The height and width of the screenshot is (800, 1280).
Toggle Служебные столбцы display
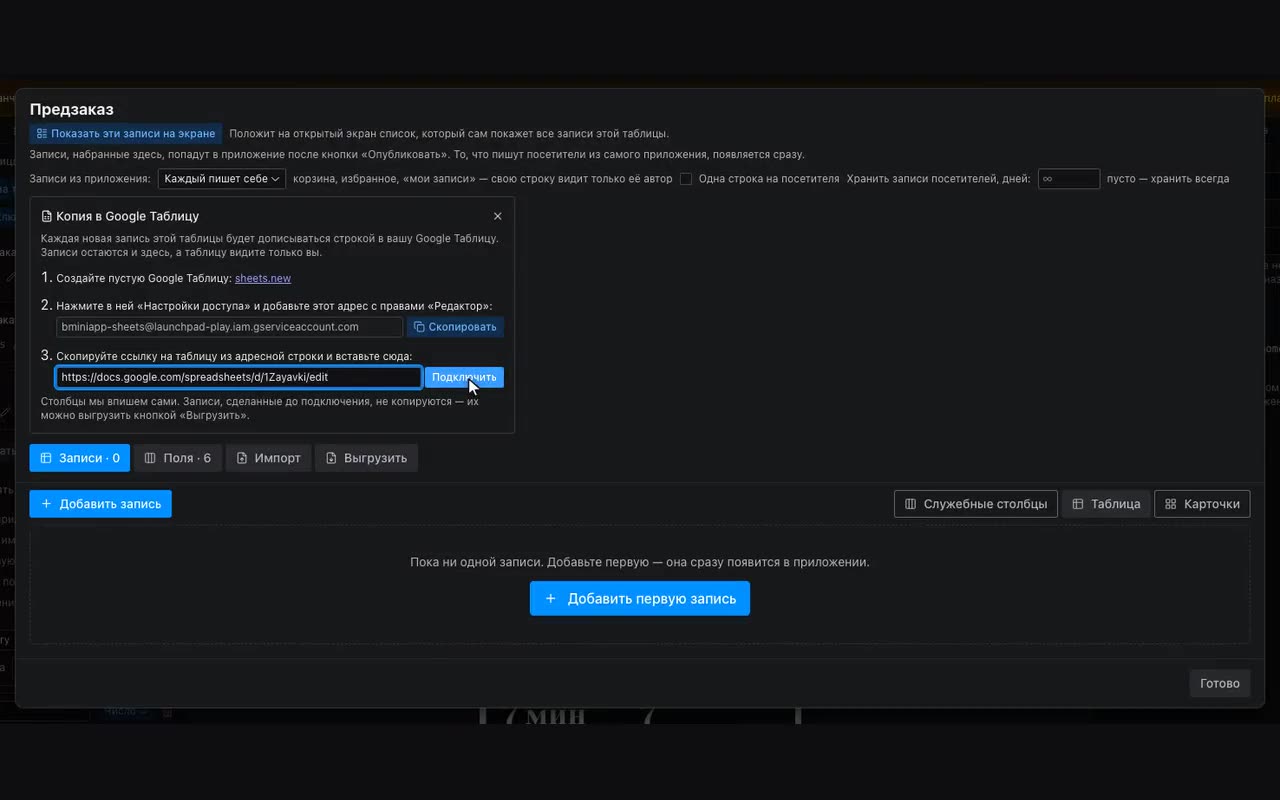(x=975, y=504)
